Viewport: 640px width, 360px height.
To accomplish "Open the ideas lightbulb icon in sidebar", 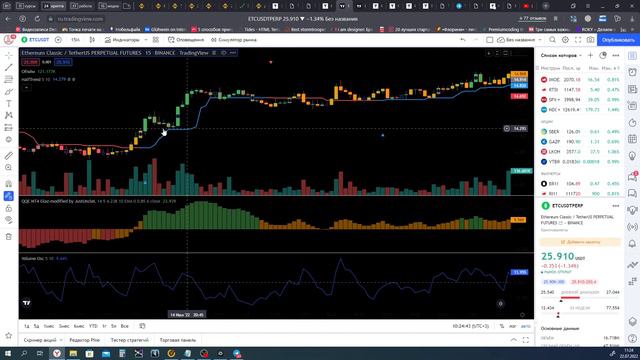I will (632, 156).
